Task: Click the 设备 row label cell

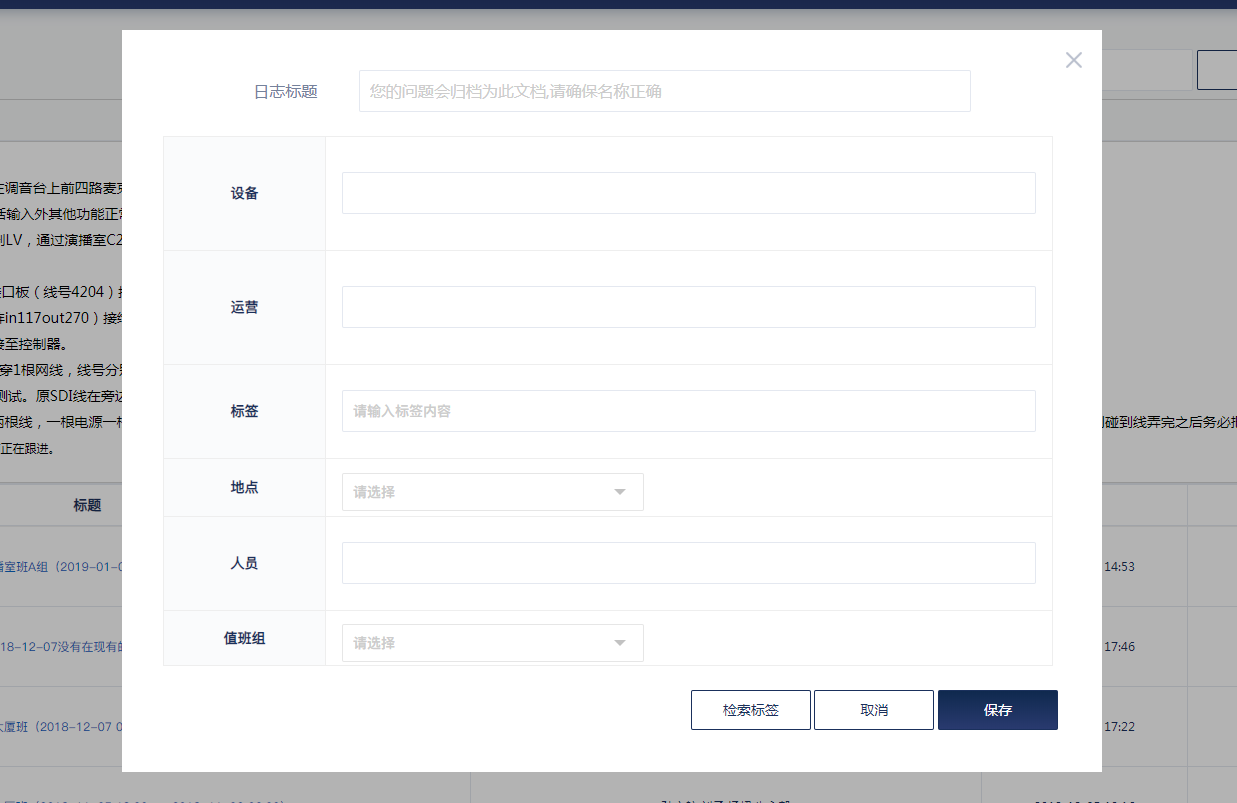Action: (x=244, y=193)
